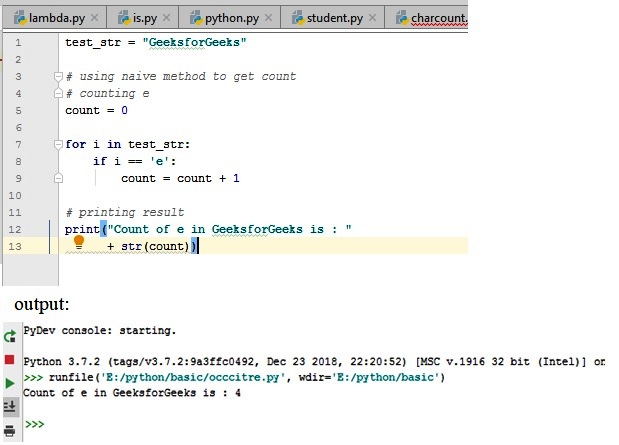
Task: Stop the console with red square
Action: (9, 359)
